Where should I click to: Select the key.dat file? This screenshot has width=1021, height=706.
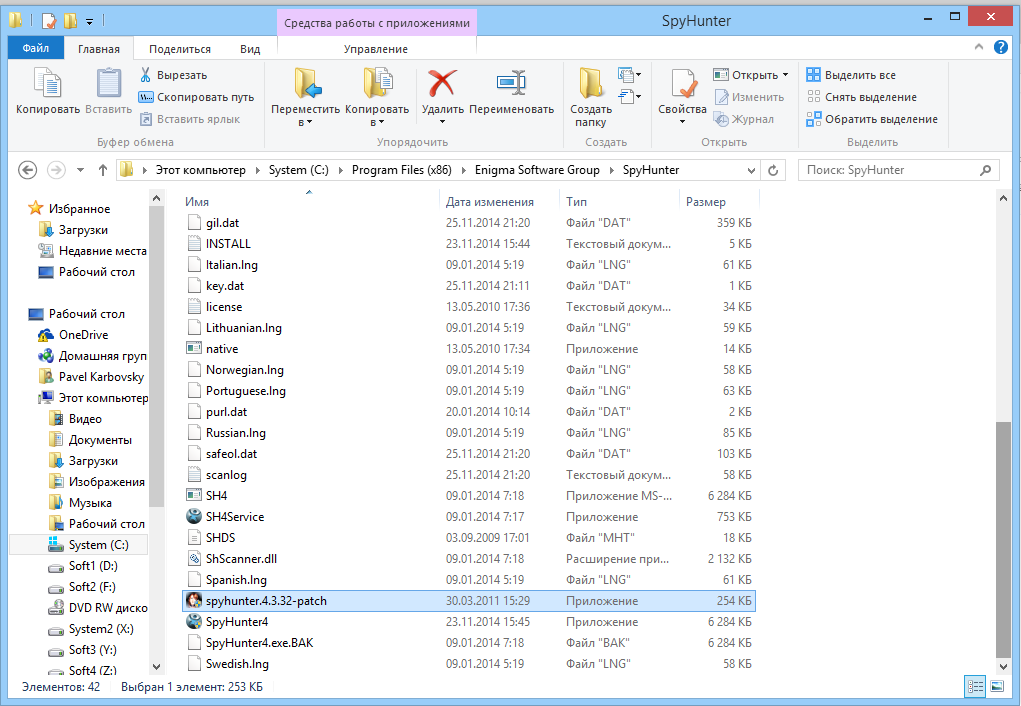[x=225, y=286]
